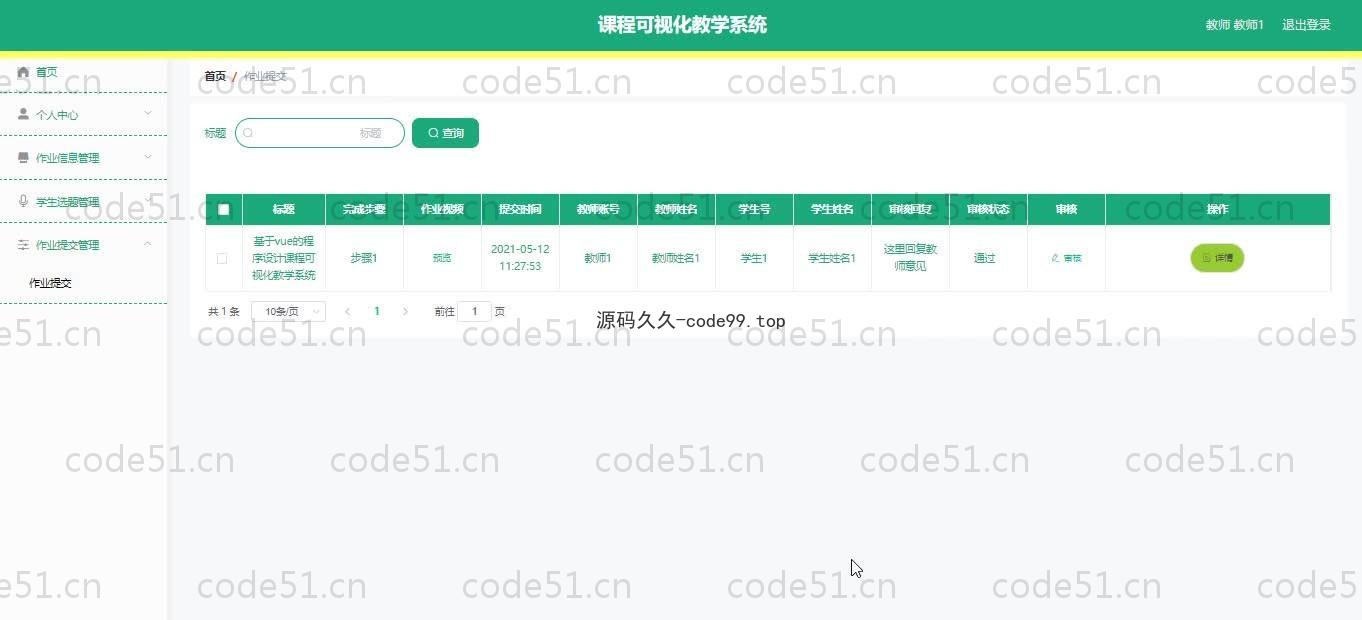Click the 审核 review link in the row

(x=1066, y=258)
